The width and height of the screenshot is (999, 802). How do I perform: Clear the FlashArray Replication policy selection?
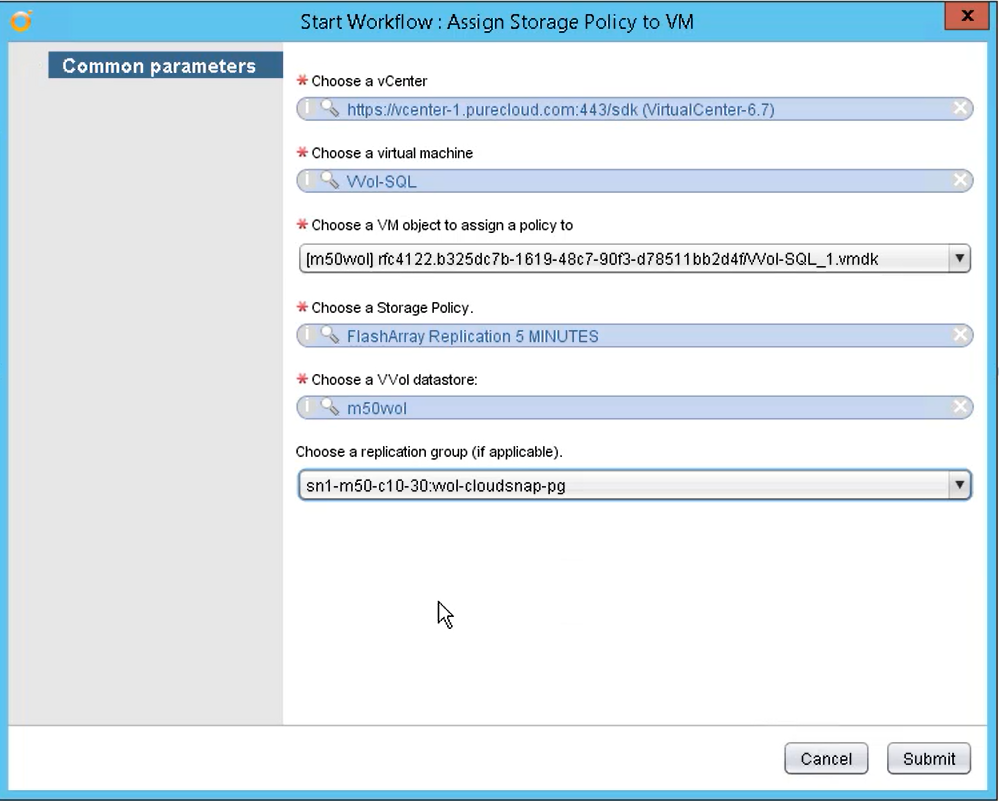pyautogui.click(x=960, y=335)
